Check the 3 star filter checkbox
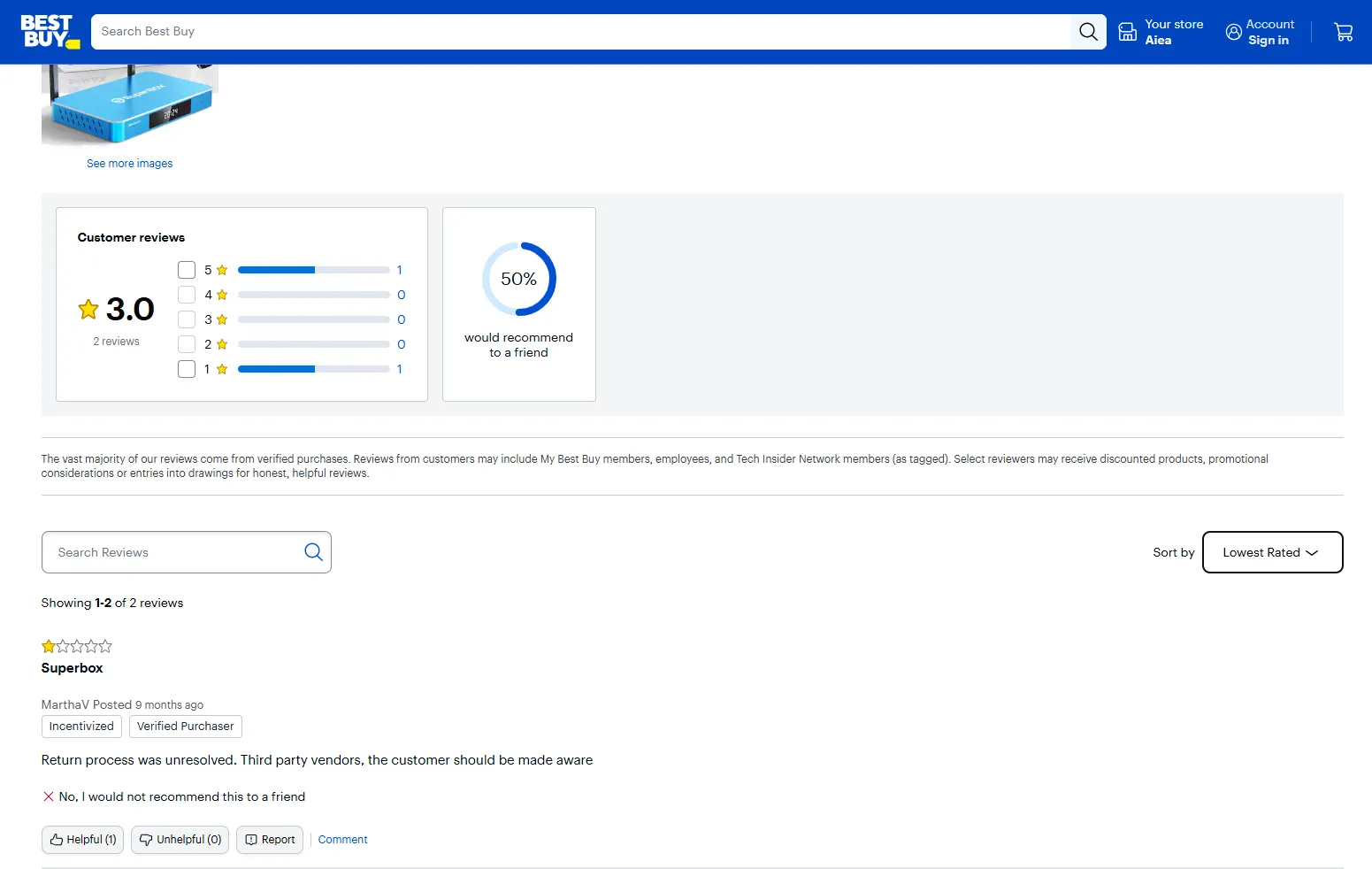1372x869 pixels. pyautogui.click(x=187, y=319)
